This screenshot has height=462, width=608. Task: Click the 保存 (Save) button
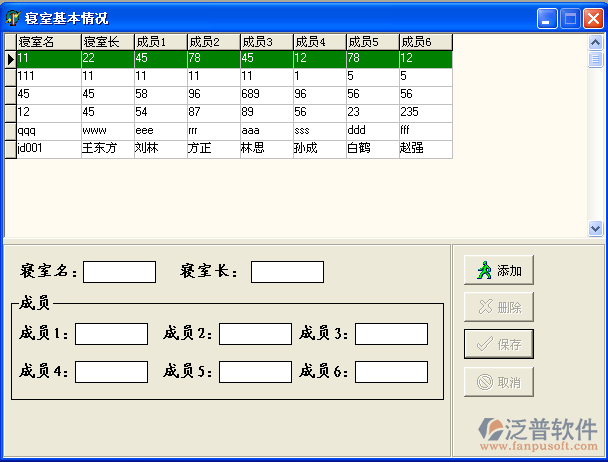(x=498, y=344)
